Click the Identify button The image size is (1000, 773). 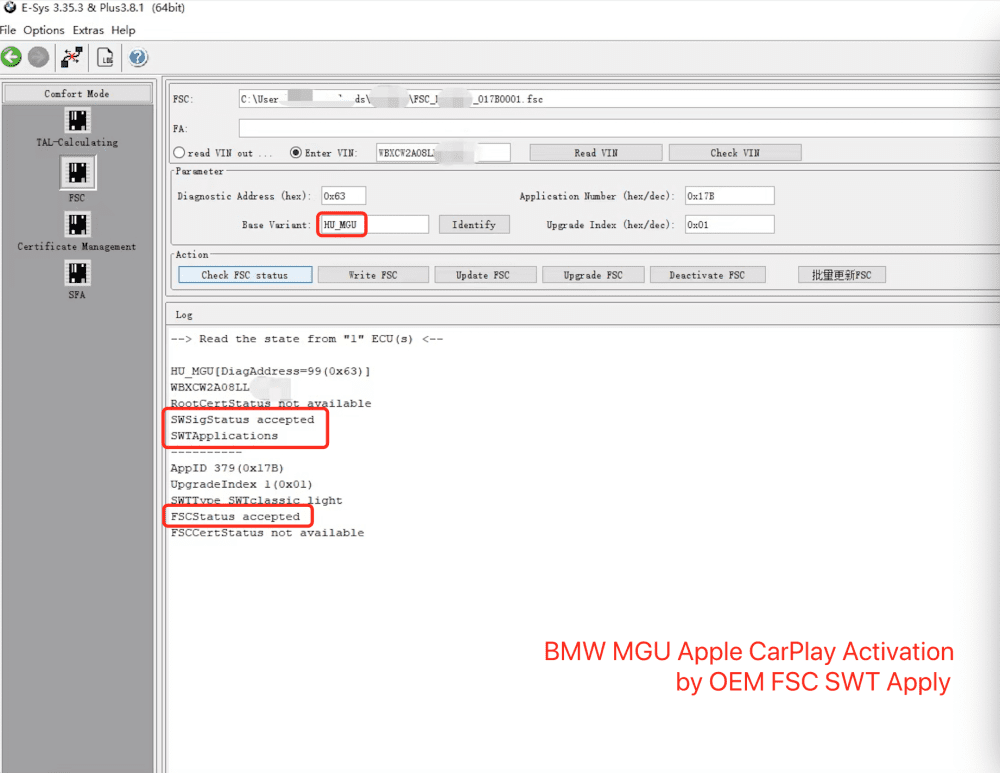tap(474, 225)
